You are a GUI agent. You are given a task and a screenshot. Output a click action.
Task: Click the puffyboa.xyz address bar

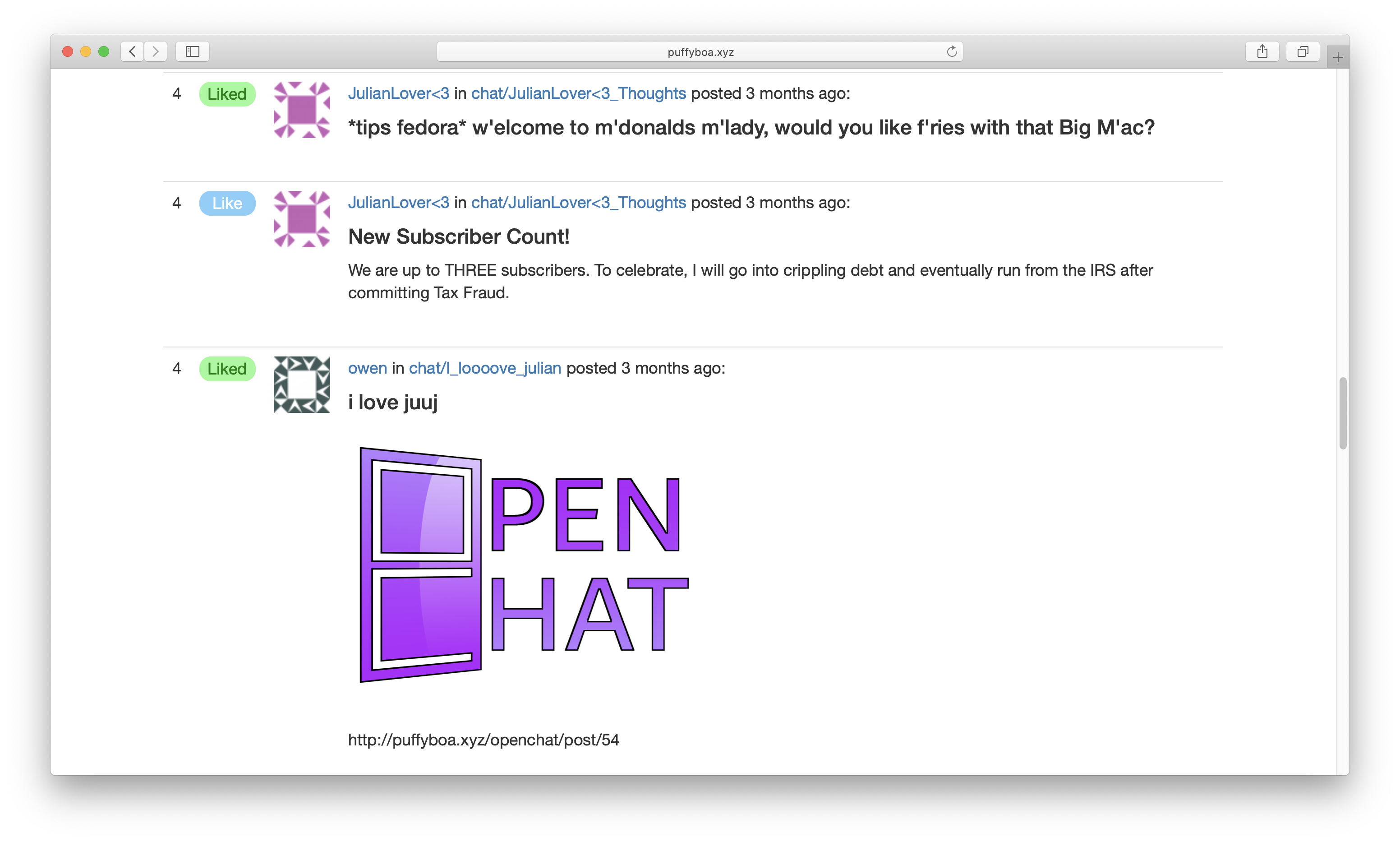tap(700, 51)
